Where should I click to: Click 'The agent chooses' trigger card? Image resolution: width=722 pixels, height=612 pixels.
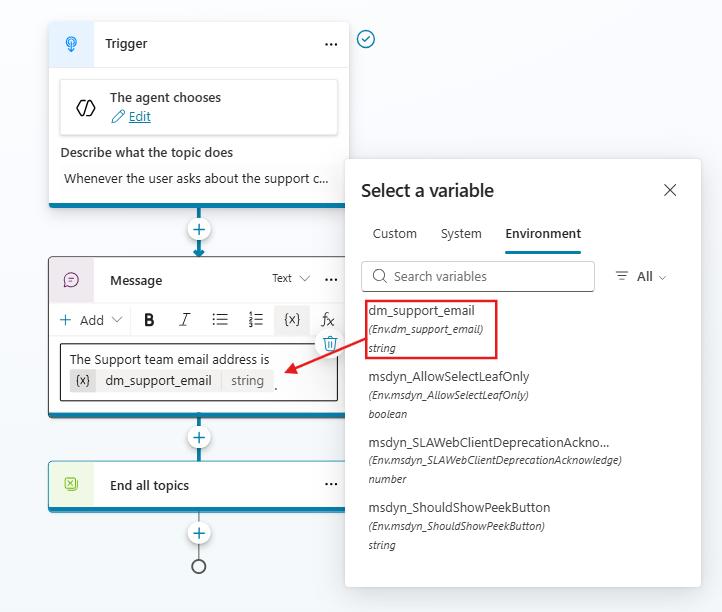point(199,107)
